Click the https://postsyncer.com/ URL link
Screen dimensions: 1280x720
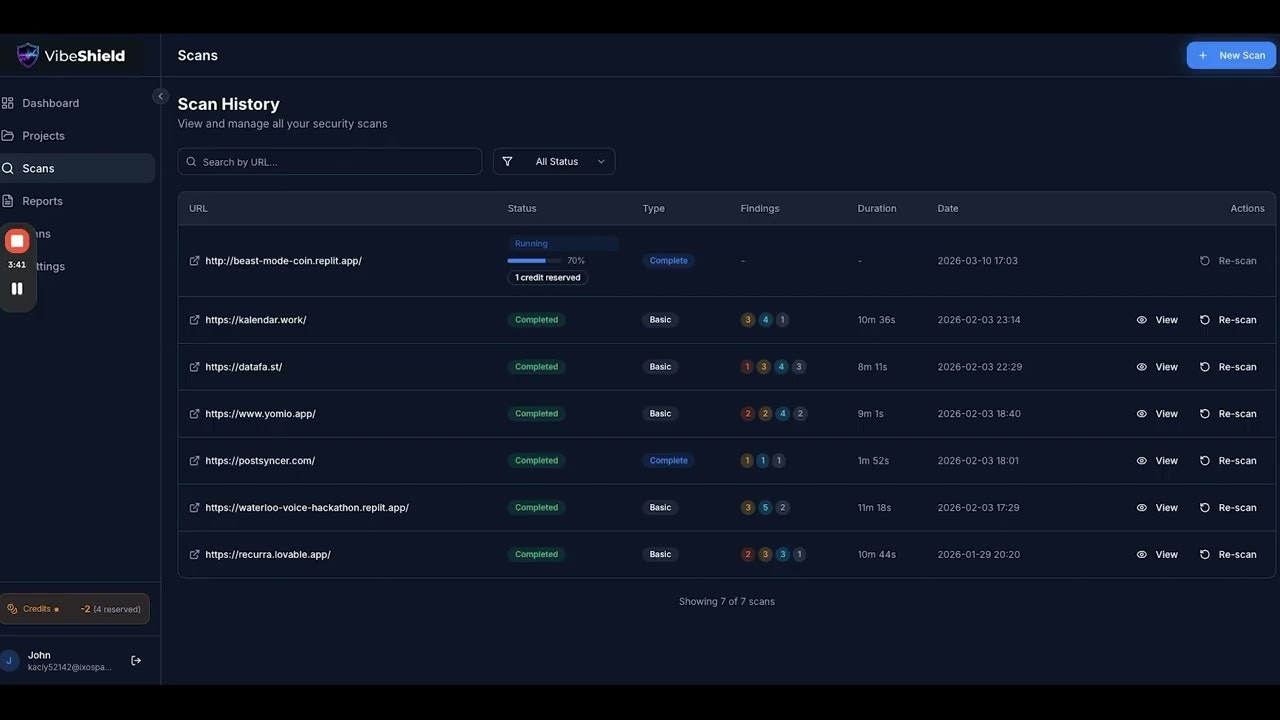[260, 461]
